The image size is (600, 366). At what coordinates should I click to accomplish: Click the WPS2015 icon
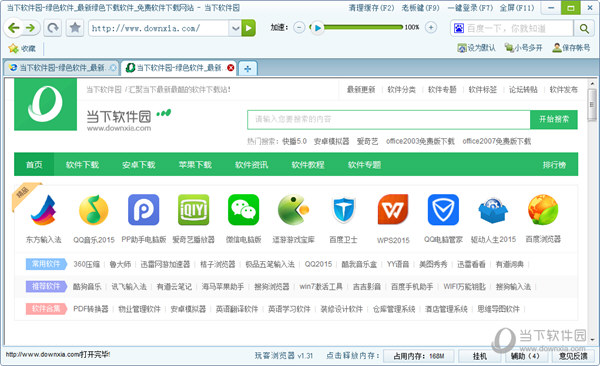pyautogui.click(x=393, y=210)
